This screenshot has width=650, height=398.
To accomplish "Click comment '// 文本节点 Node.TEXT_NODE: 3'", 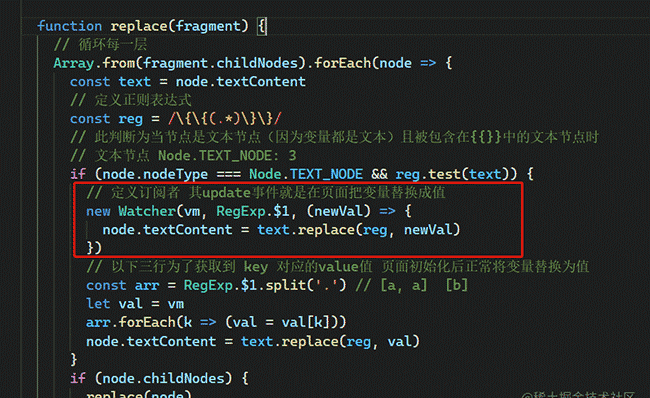I will 183,155.
